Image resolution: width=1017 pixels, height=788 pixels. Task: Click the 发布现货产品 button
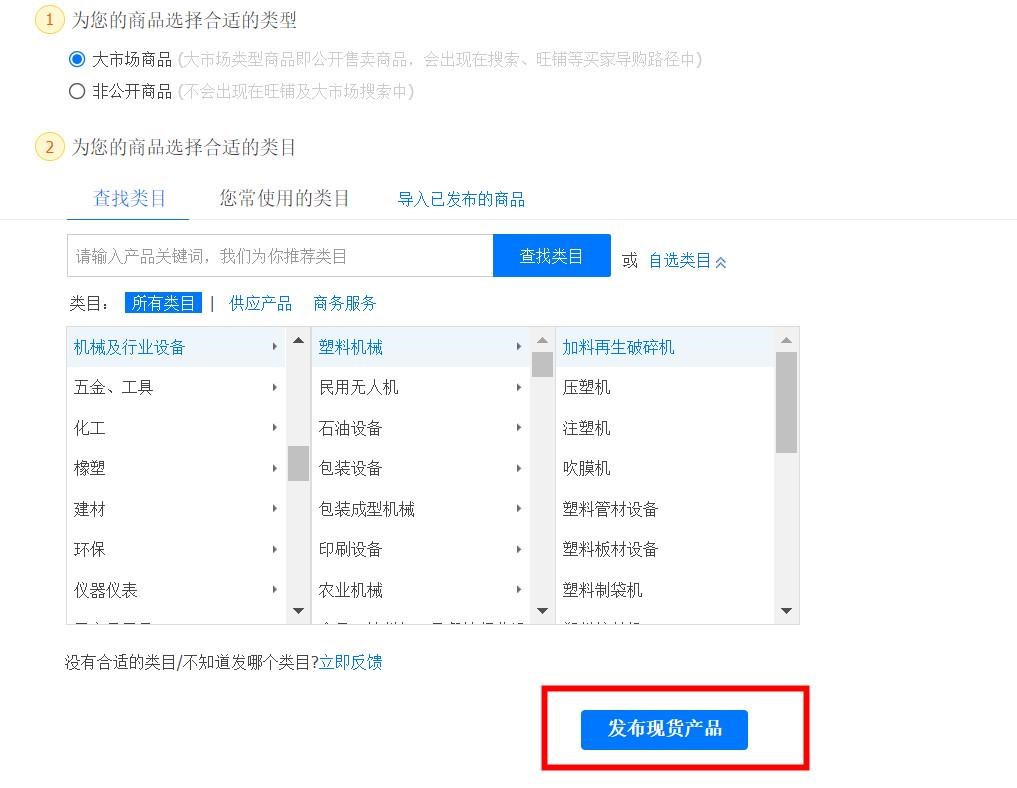[x=664, y=729]
